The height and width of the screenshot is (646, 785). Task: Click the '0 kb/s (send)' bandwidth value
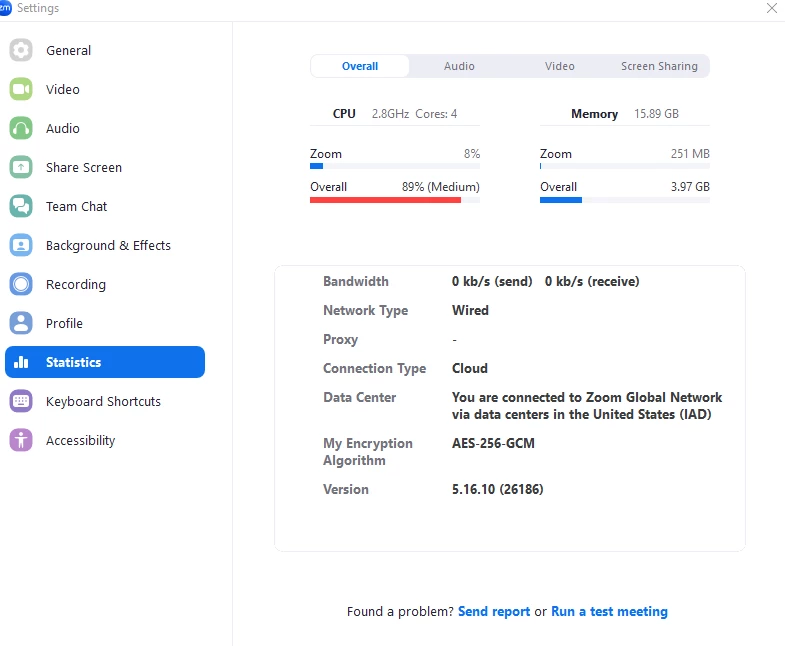point(492,281)
